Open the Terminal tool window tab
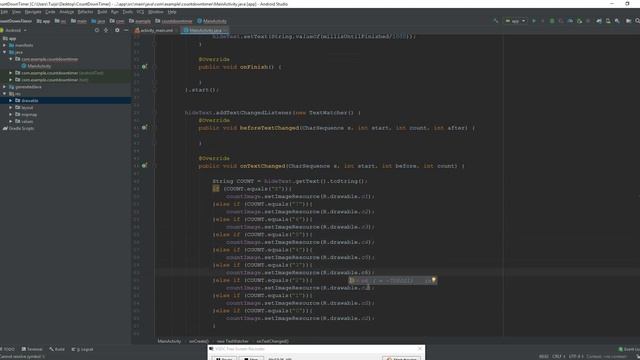 click(32, 349)
